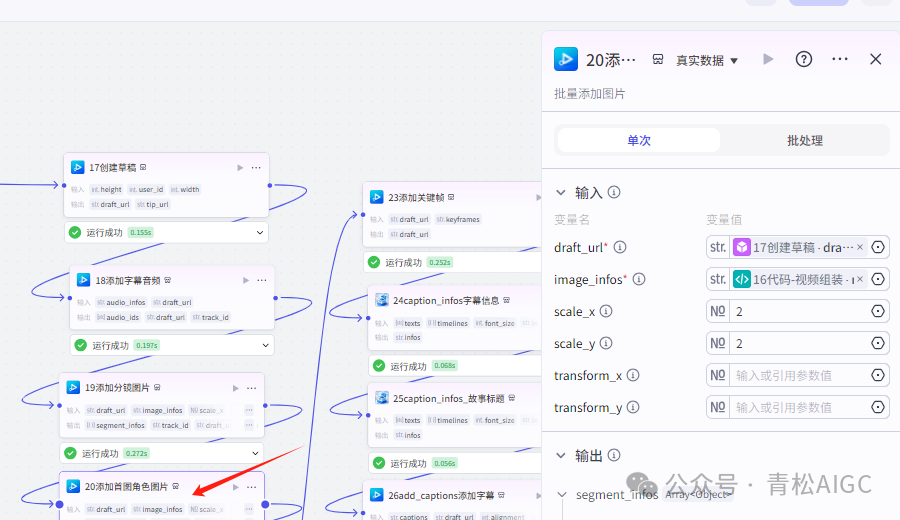The image size is (900, 520).
Task: Run node 17创建草稿 with its play icon
Action: click(240, 168)
